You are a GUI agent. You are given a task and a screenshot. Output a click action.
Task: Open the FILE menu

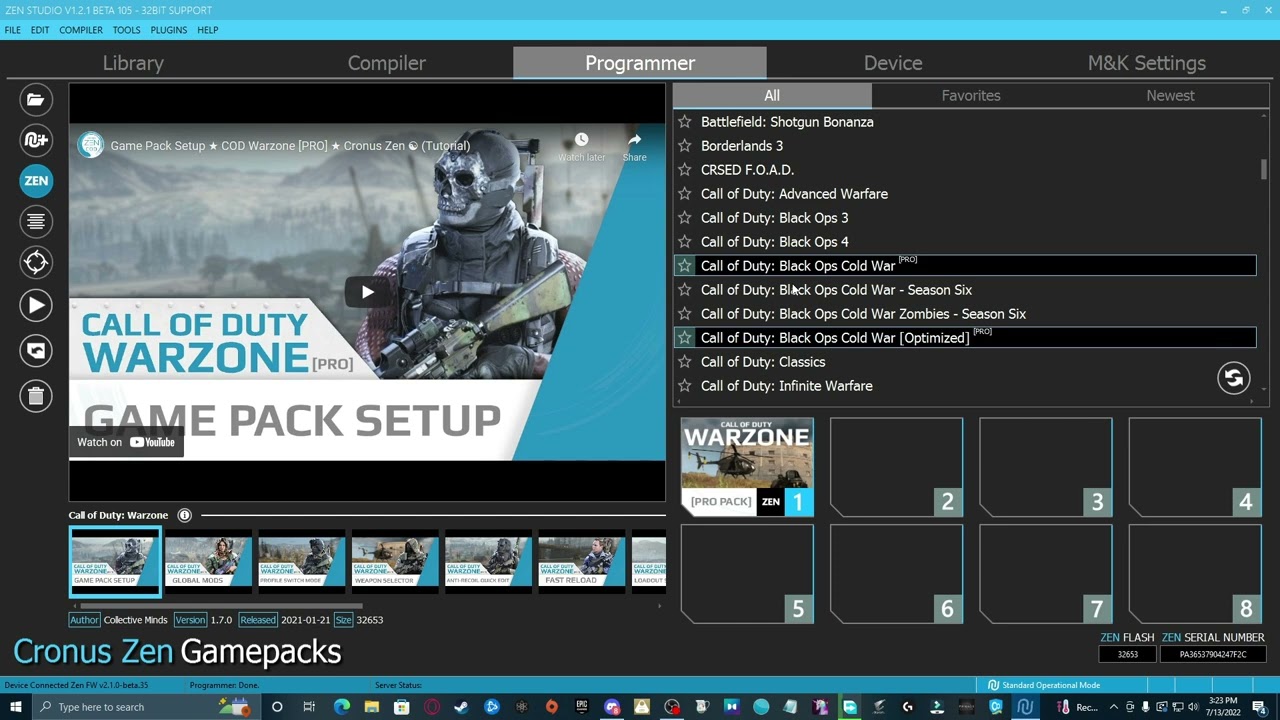[x=12, y=30]
